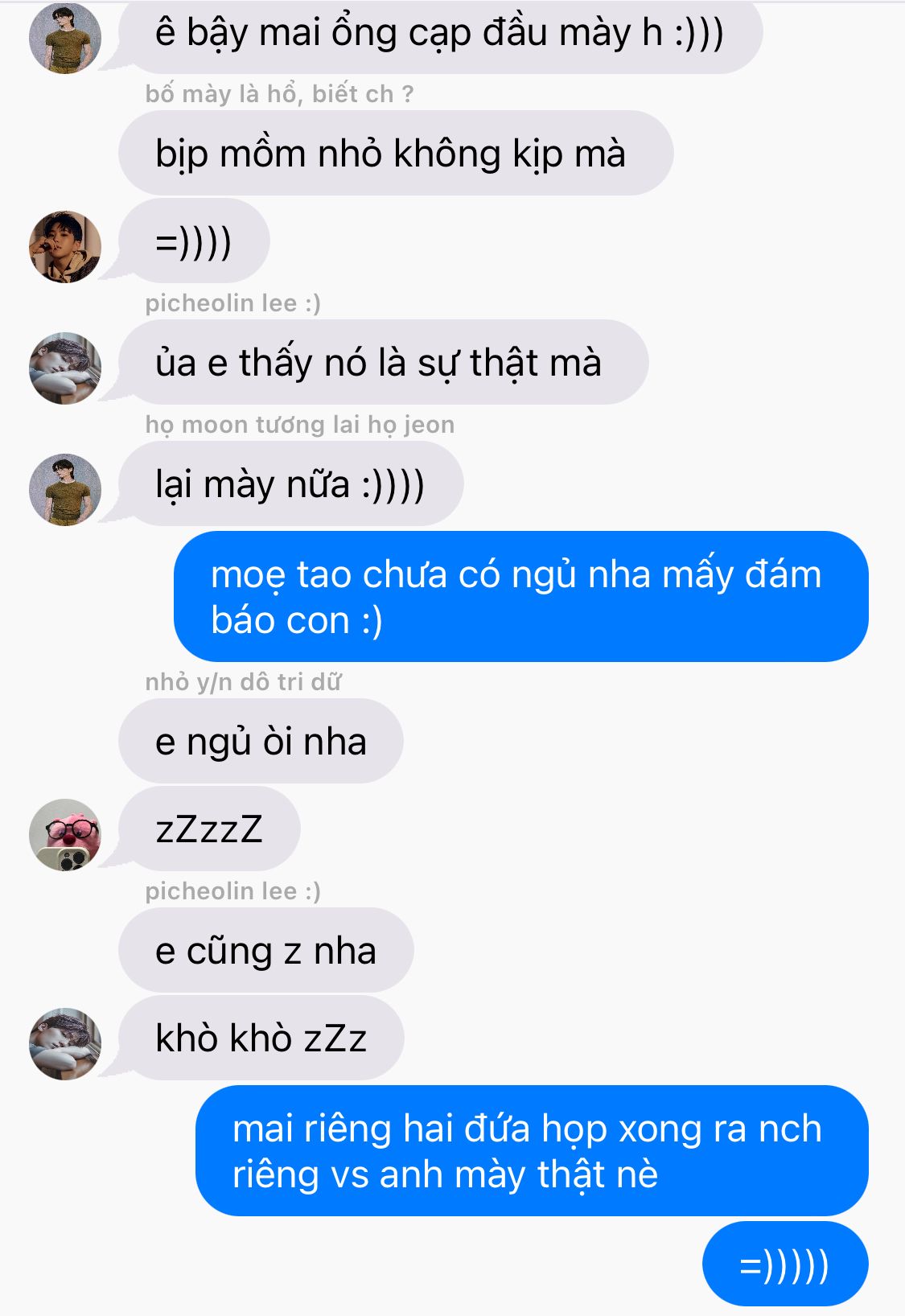The image size is (905, 1316).
Task: Tap the "e cũng z nha" message bubble
Action: (x=266, y=950)
